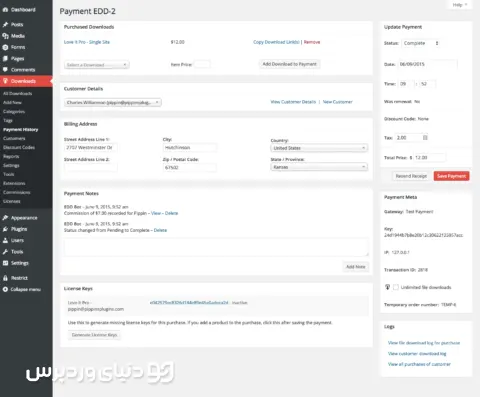Click Street Address Line 1 field

click(90, 147)
